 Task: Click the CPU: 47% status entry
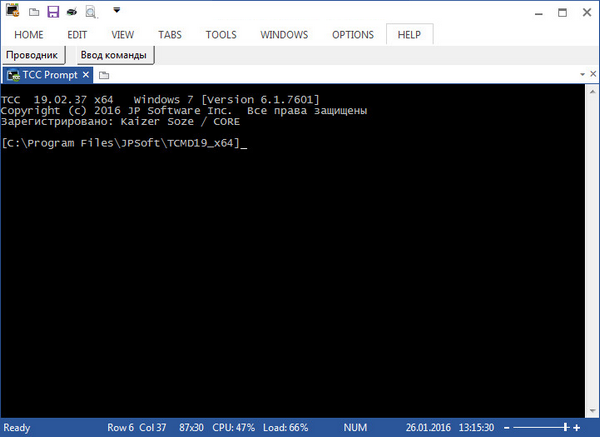(x=234, y=427)
